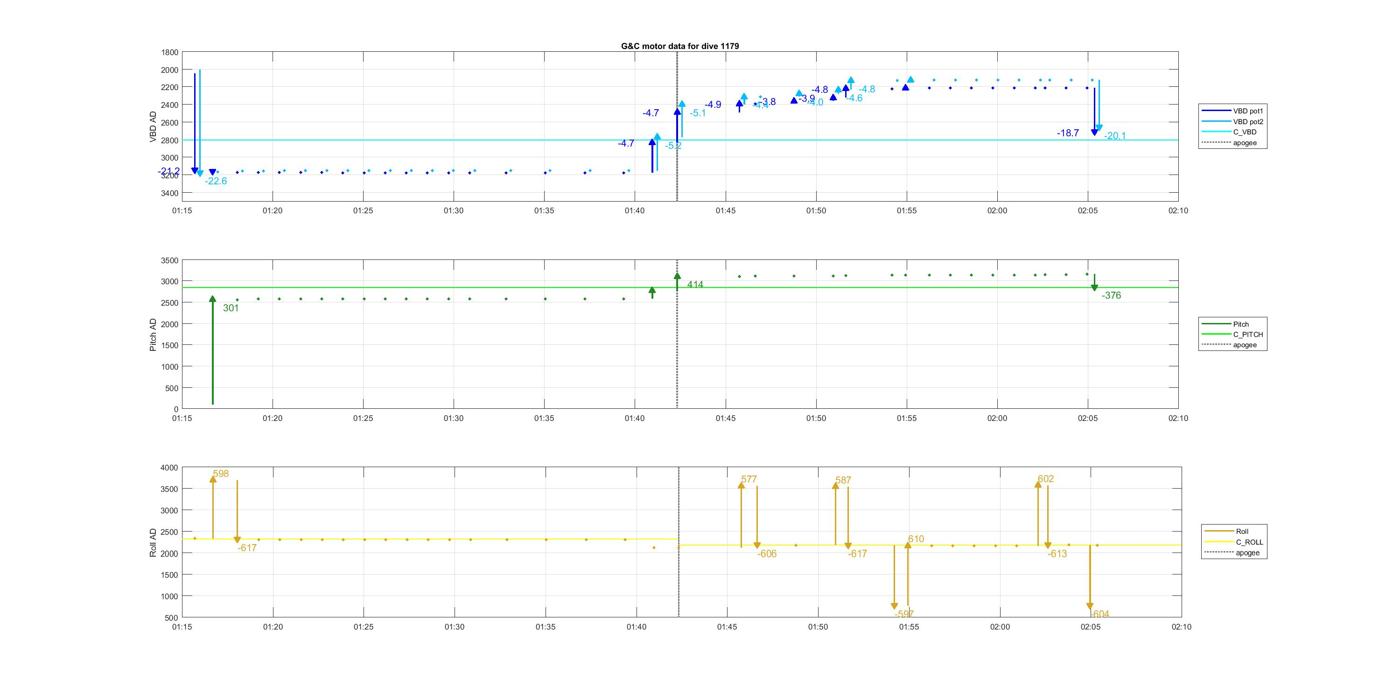Click the 'Roll AD' y-axis label
Viewport: 1400px width, 693px height.
point(154,542)
